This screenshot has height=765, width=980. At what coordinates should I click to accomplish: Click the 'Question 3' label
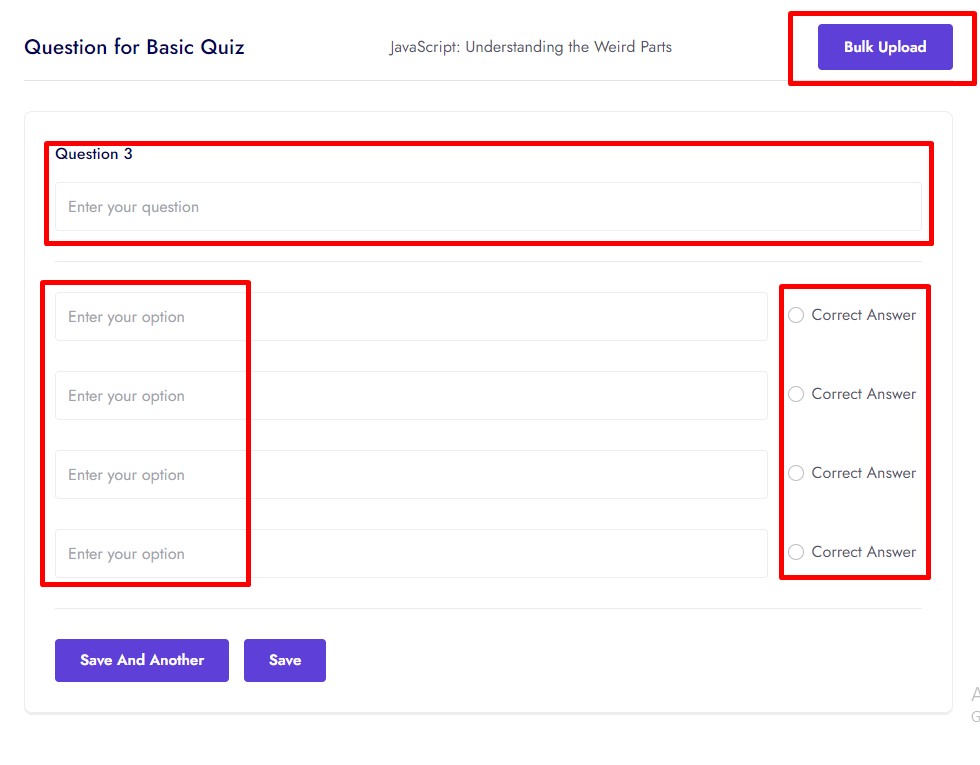[x=94, y=154]
